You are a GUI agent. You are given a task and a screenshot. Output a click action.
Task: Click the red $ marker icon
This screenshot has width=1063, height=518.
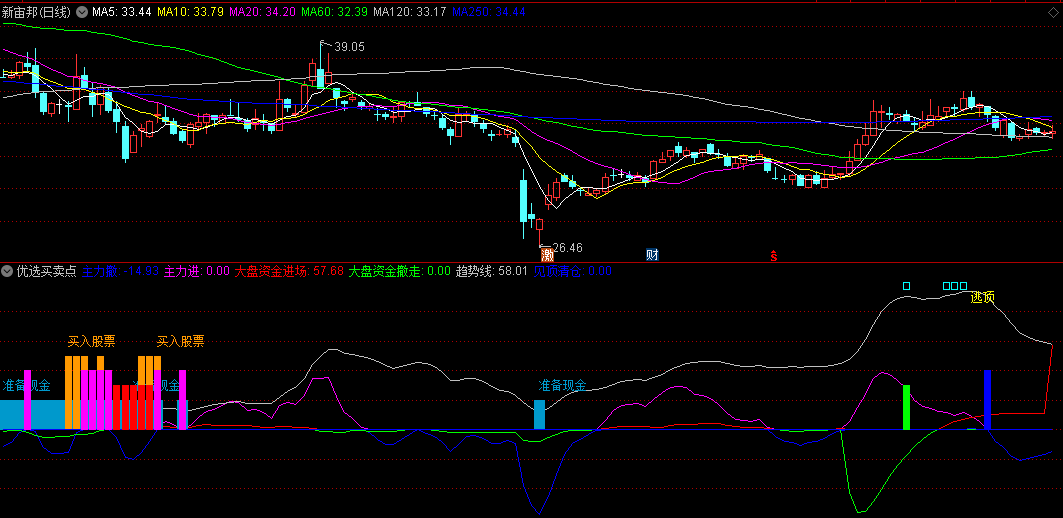[773, 256]
